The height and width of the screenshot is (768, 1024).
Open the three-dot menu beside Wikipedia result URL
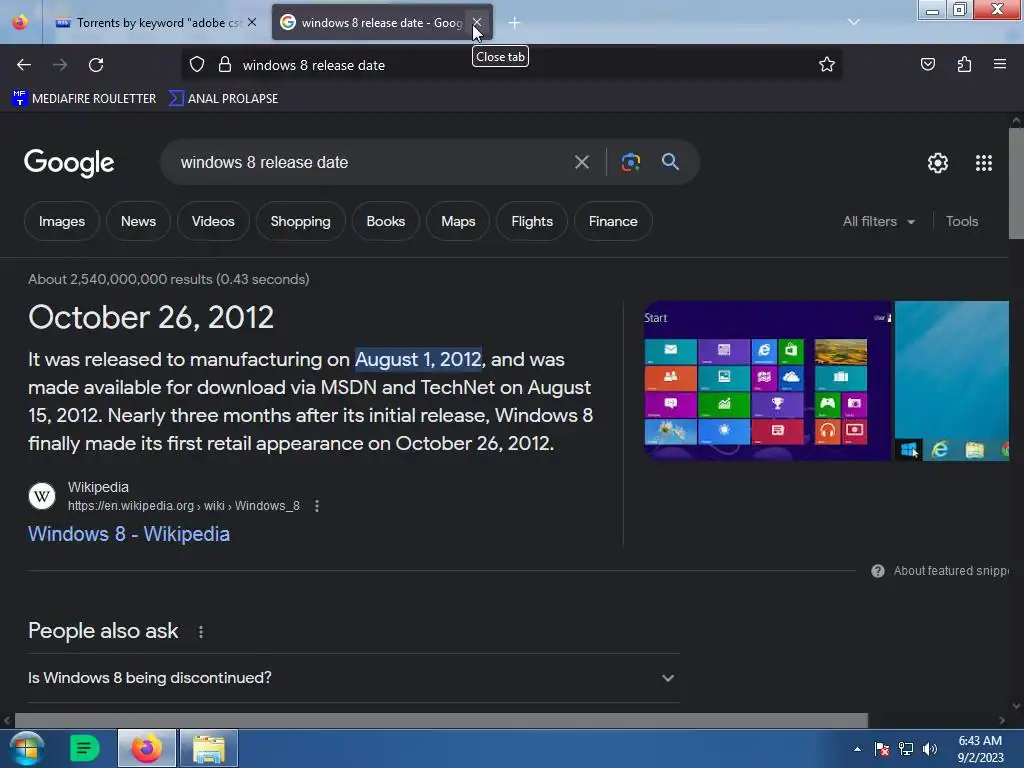[x=317, y=505]
